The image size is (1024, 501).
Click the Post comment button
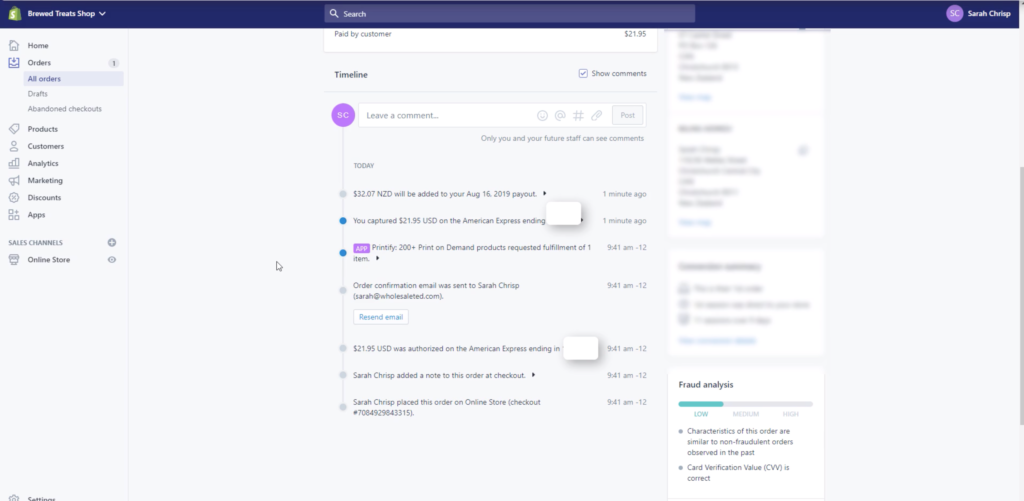click(628, 116)
